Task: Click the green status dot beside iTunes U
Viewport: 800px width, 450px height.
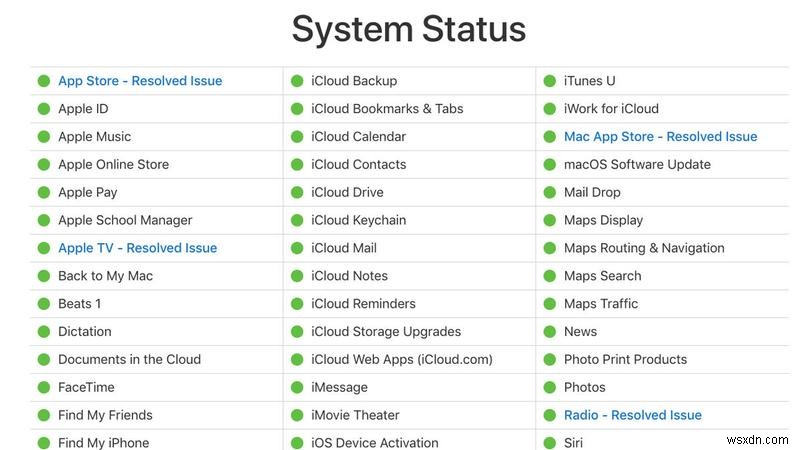Action: 549,81
